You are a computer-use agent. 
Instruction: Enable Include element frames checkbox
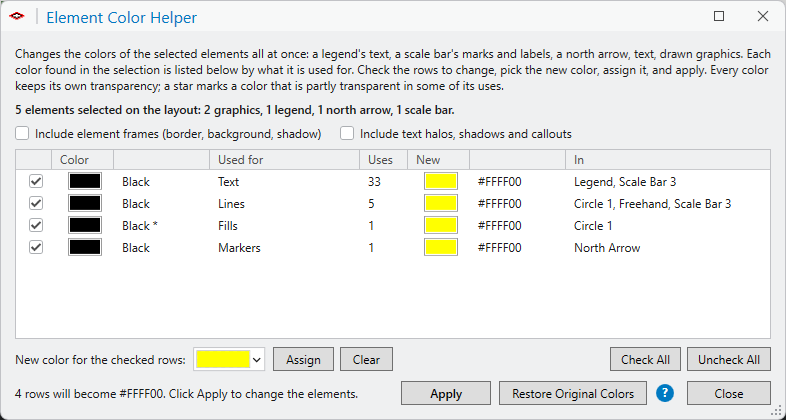click(x=22, y=134)
